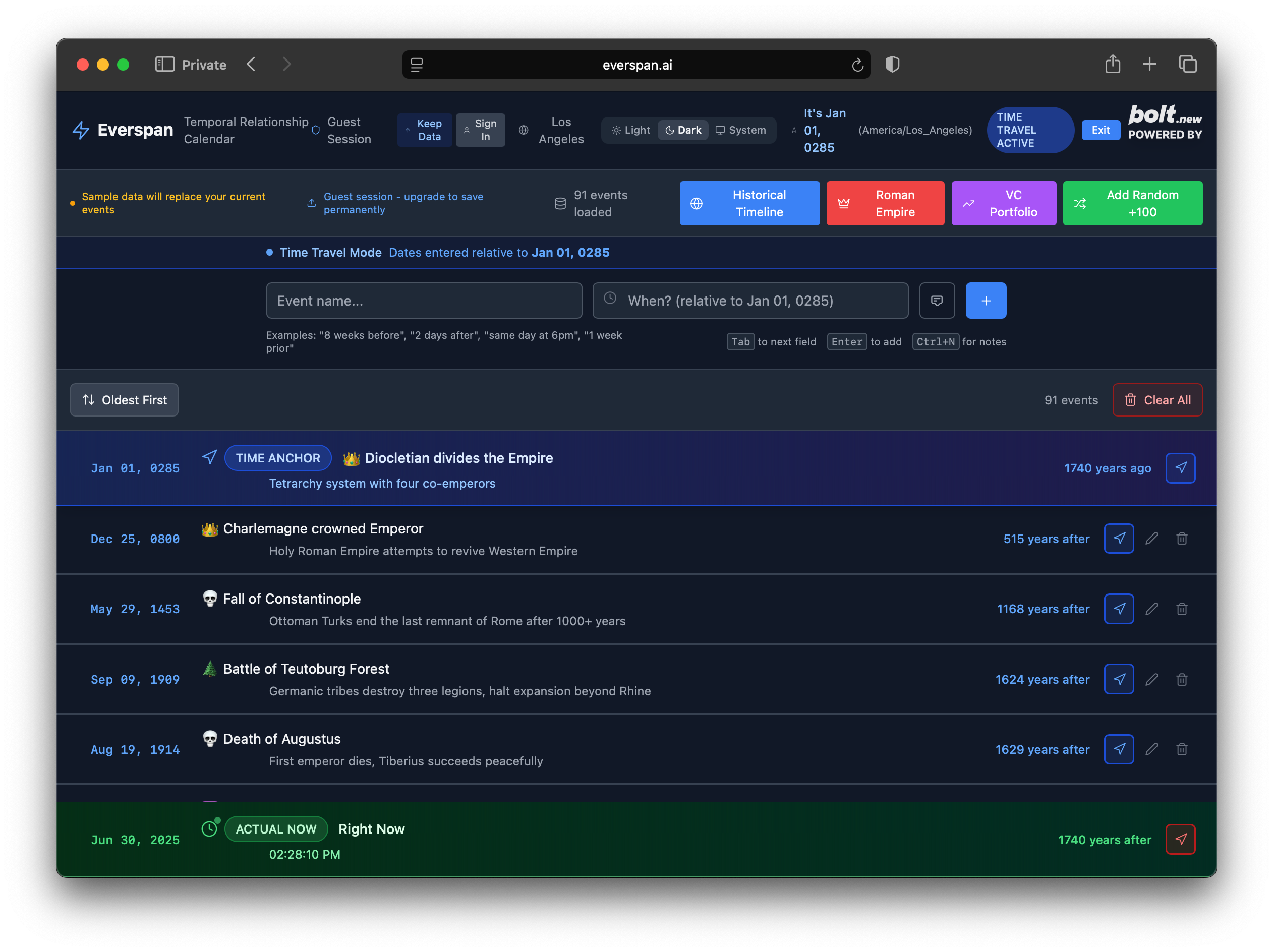
Task: Delete the Death of Augustus event
Action: 1182,749
